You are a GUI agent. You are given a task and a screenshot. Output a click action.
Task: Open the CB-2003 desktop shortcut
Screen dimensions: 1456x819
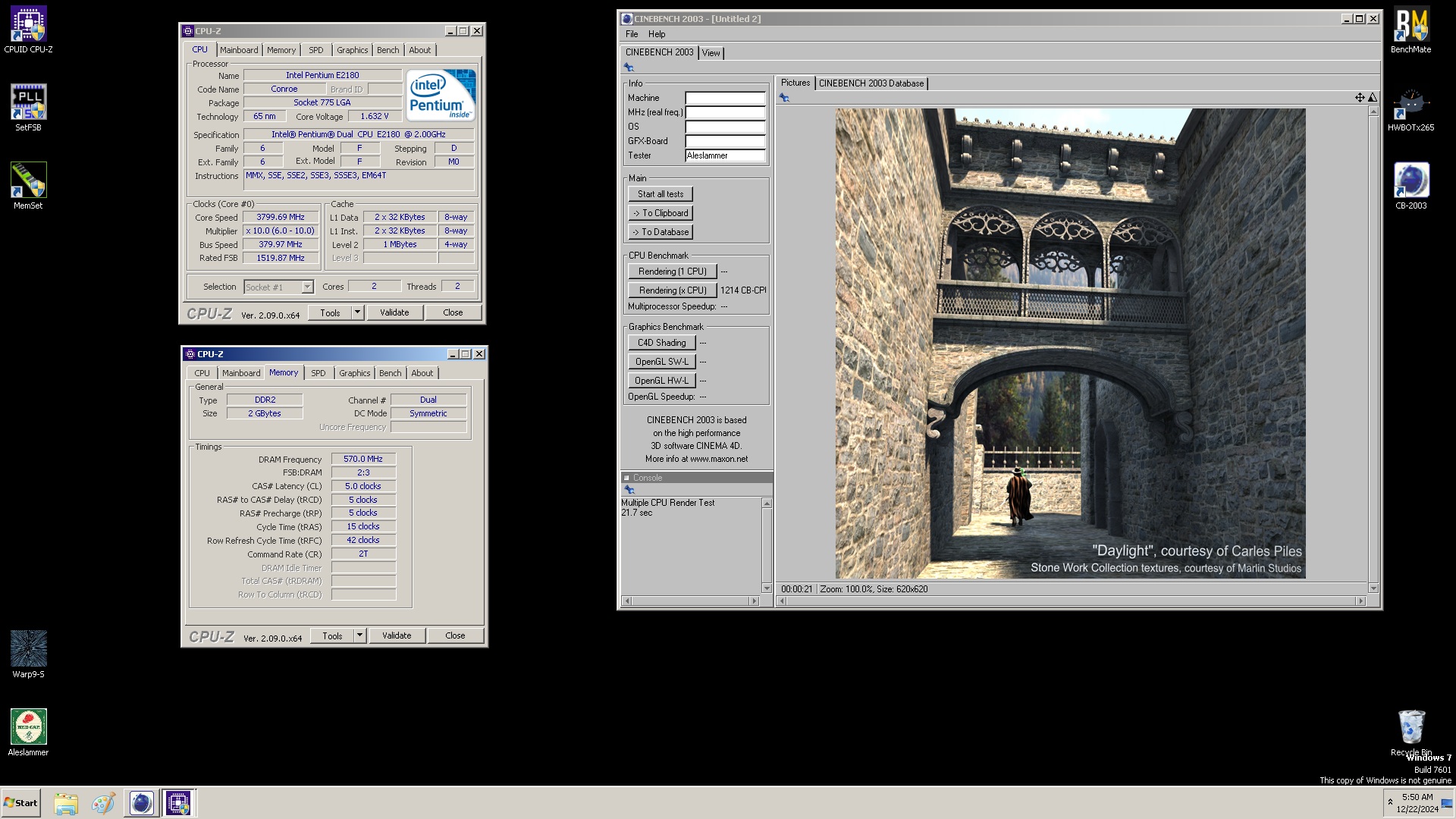tap(1410, 186)
